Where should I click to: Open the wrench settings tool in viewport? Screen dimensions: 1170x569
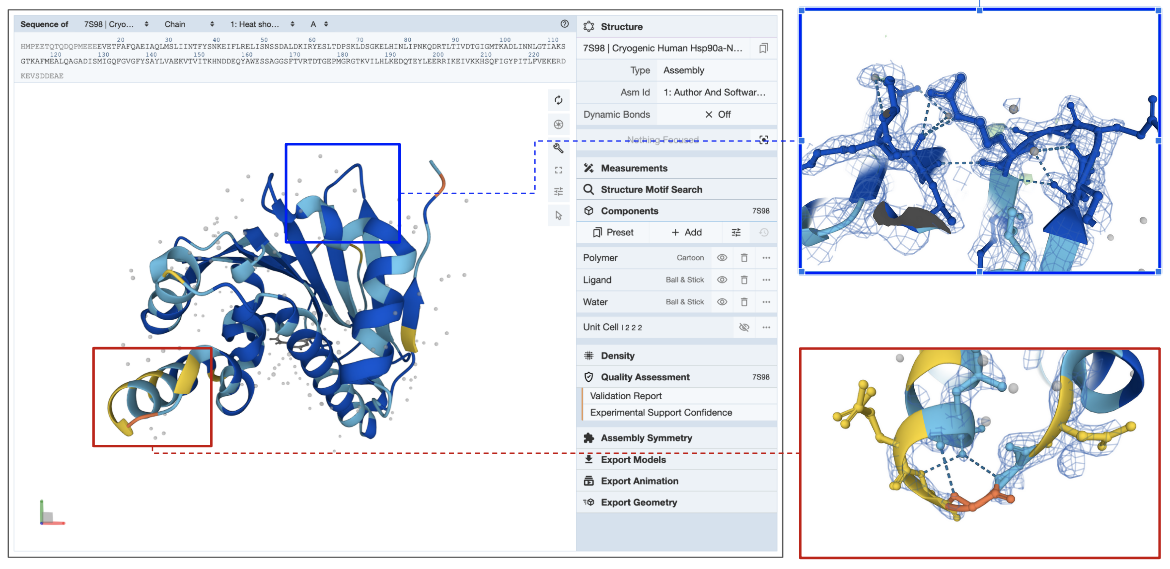point(559,147)
